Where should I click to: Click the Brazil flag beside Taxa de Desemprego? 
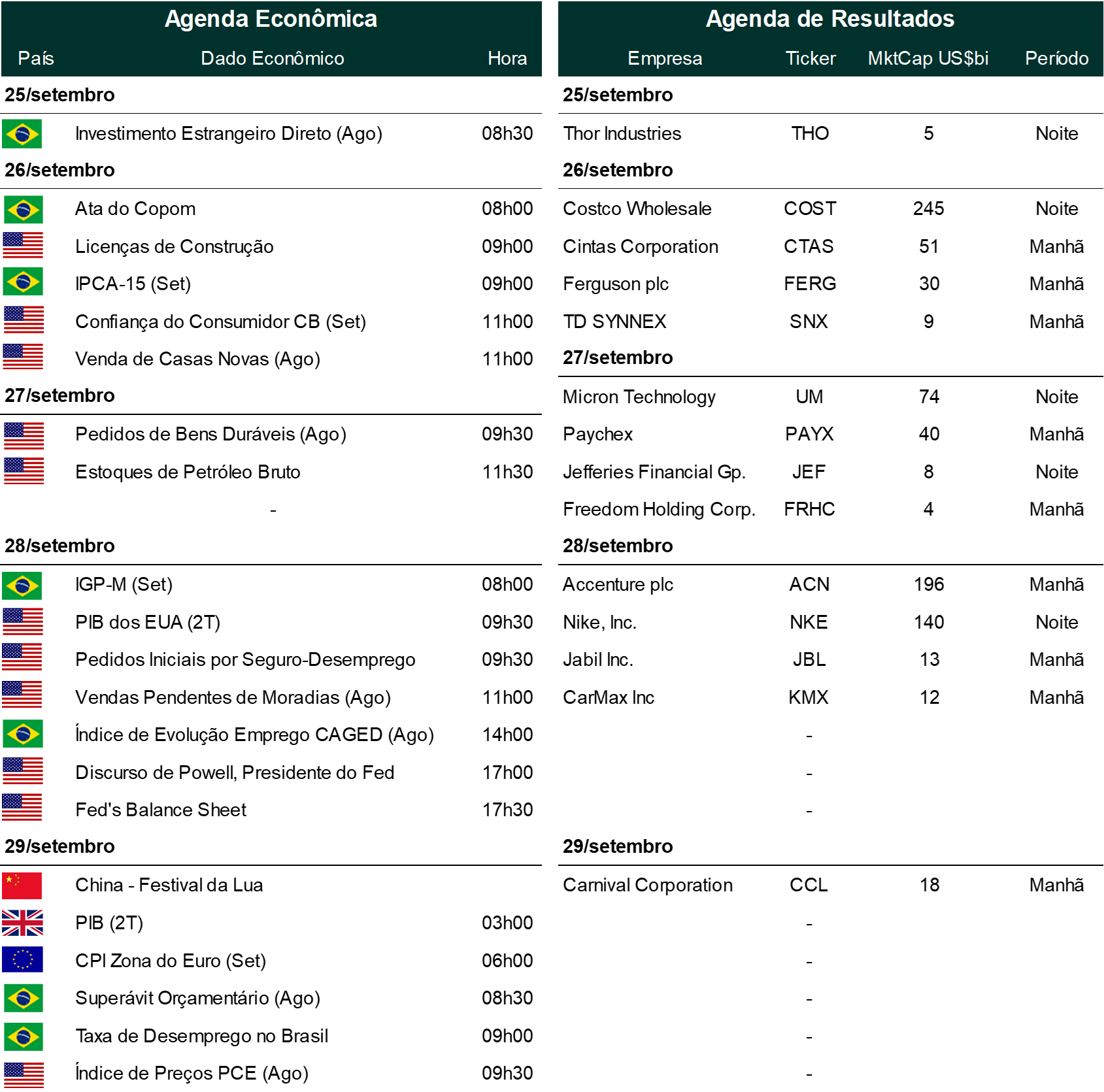pyautogui.click(x=24, y=1036)
